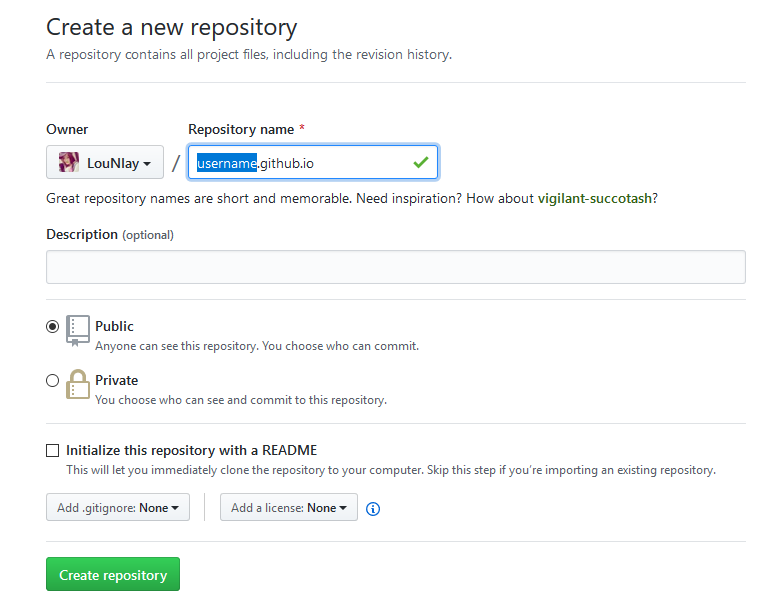The width and height of the screenshot is (771, 611).
Task: Click 'Anyone can see this repository' description
Action: [x=257, y=346]
